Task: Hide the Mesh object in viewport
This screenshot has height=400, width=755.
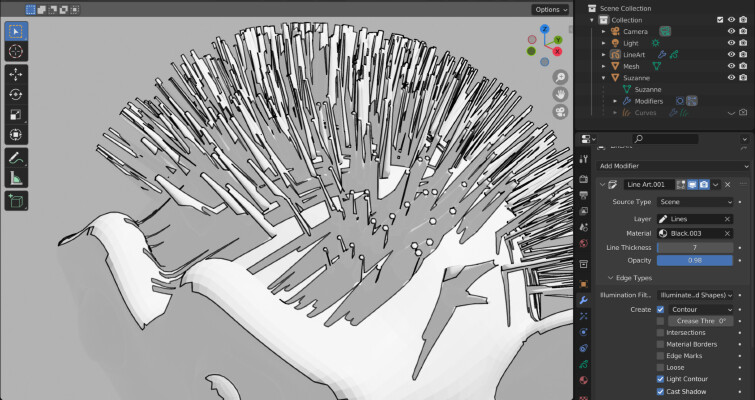Action: pyautogui.click(x=731, y=66)
